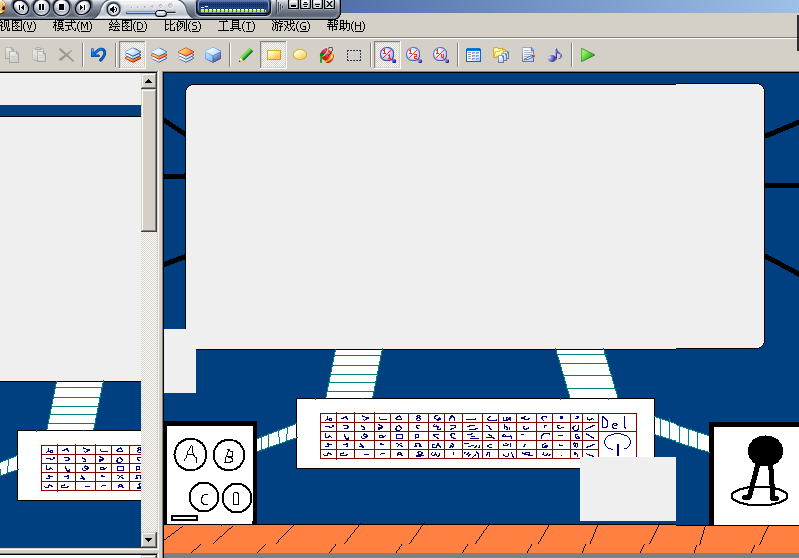Pick the striped stairs tile in tileset palette

[x=76, y=406]
